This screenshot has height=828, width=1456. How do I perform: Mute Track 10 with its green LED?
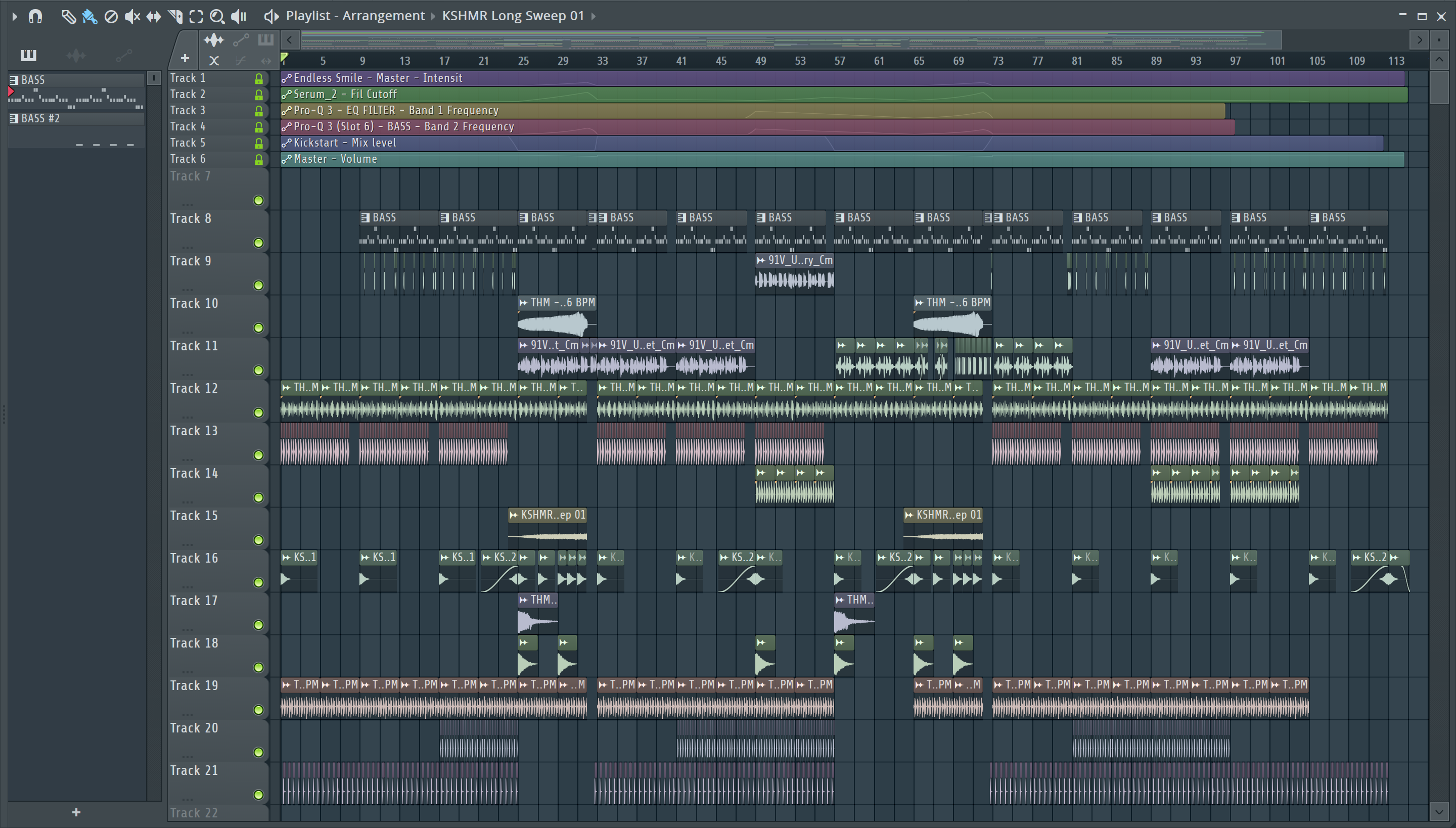click(258, 328)
